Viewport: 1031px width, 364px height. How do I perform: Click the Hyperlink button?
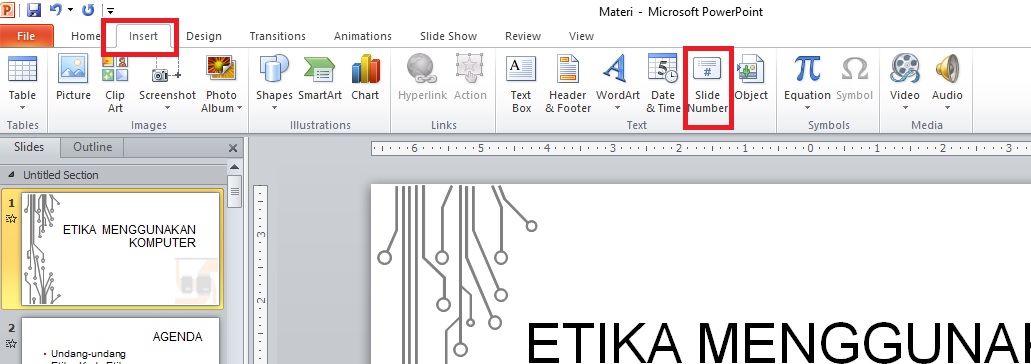click(422, 79)
